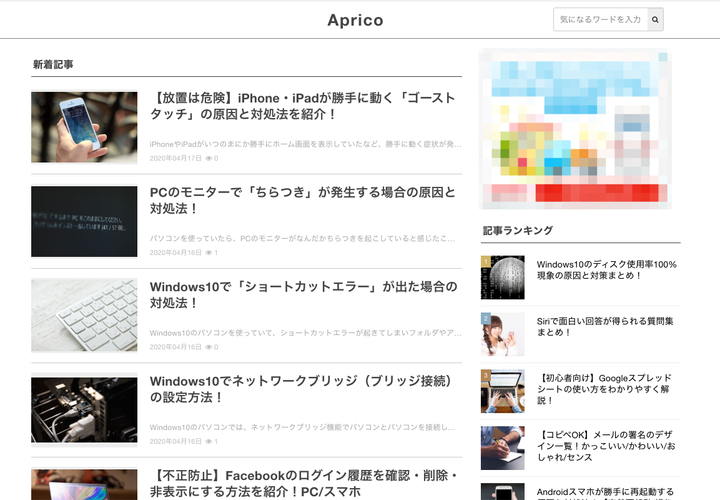
Task: Select Facebook article laptop thumbnail
Action: click(84, 484)
